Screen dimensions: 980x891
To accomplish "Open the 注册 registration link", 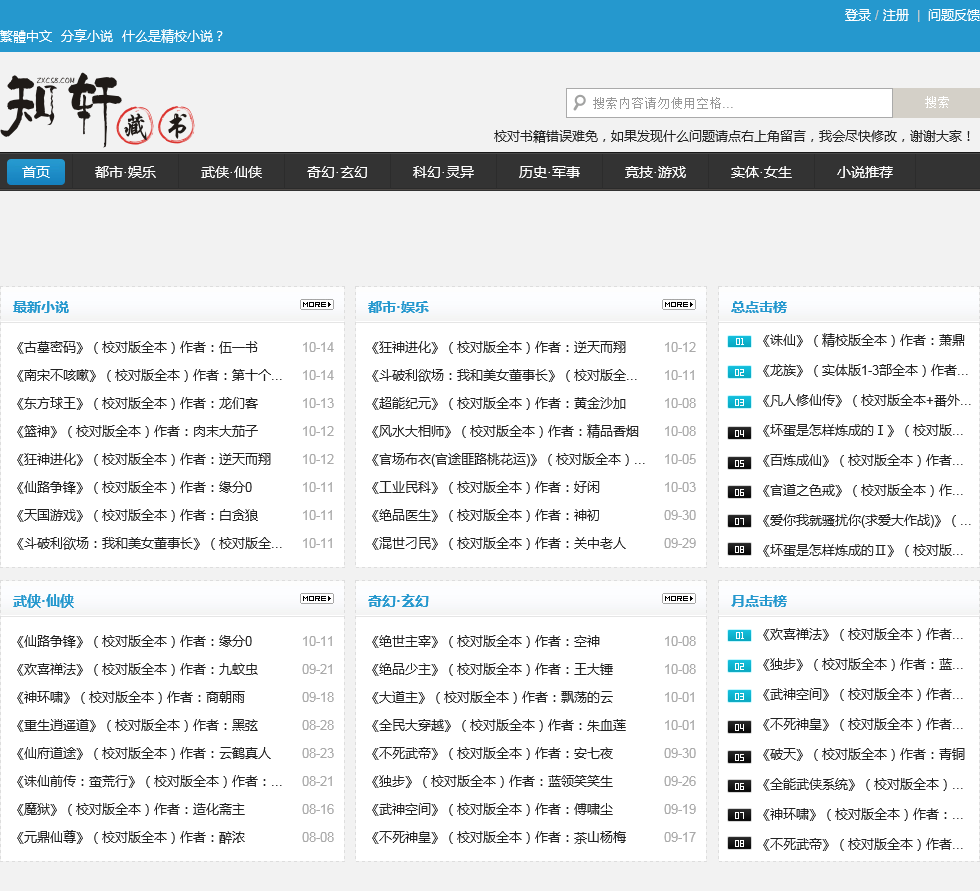I will pyautogui.click(x=895, y=15).
